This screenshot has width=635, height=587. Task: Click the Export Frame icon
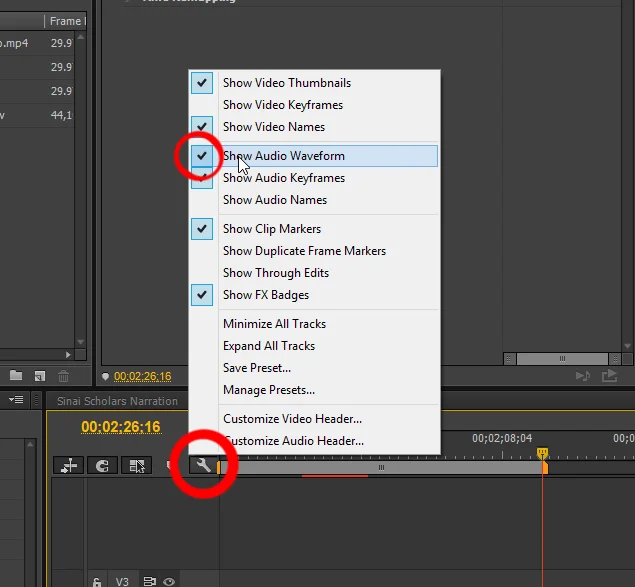point(609,376)
